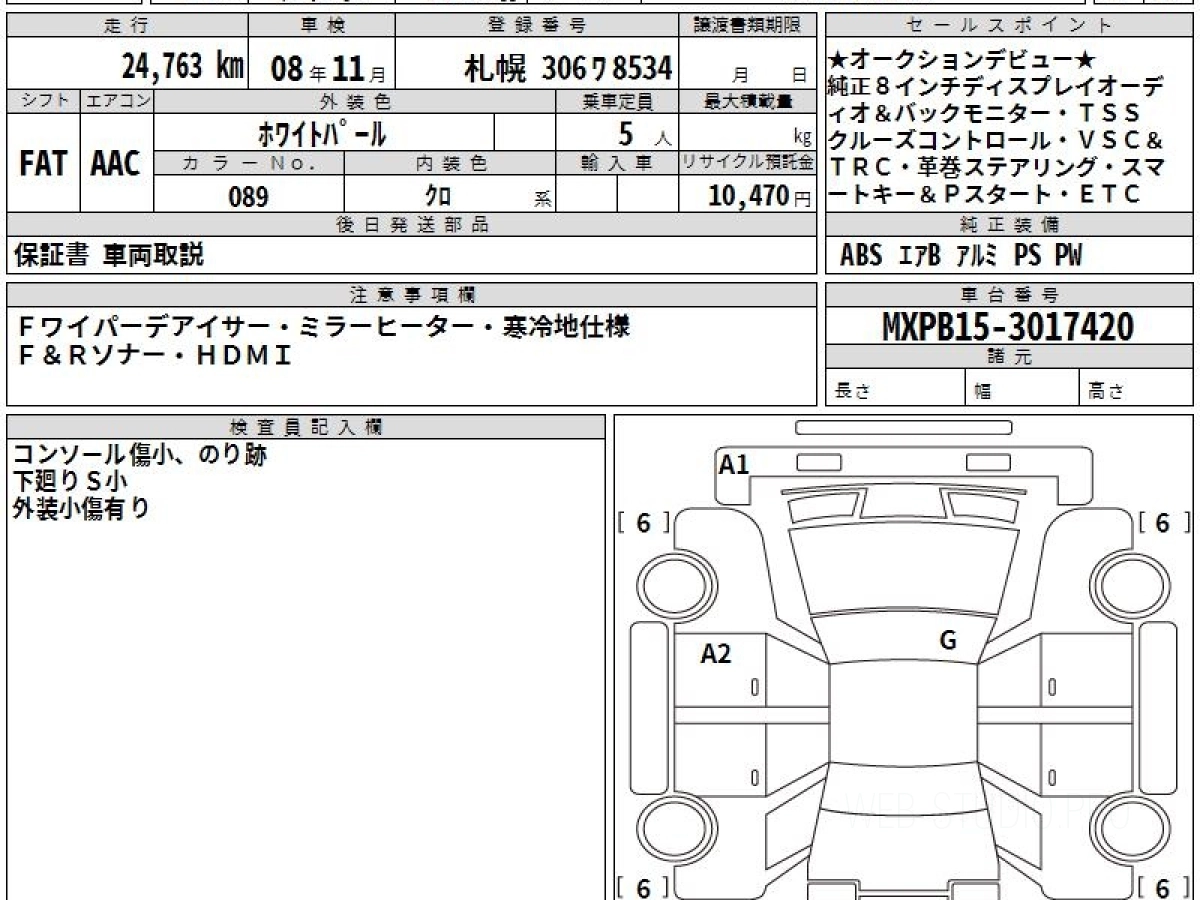Click the A2 damage mark on diagram

[x=716, y=654]
